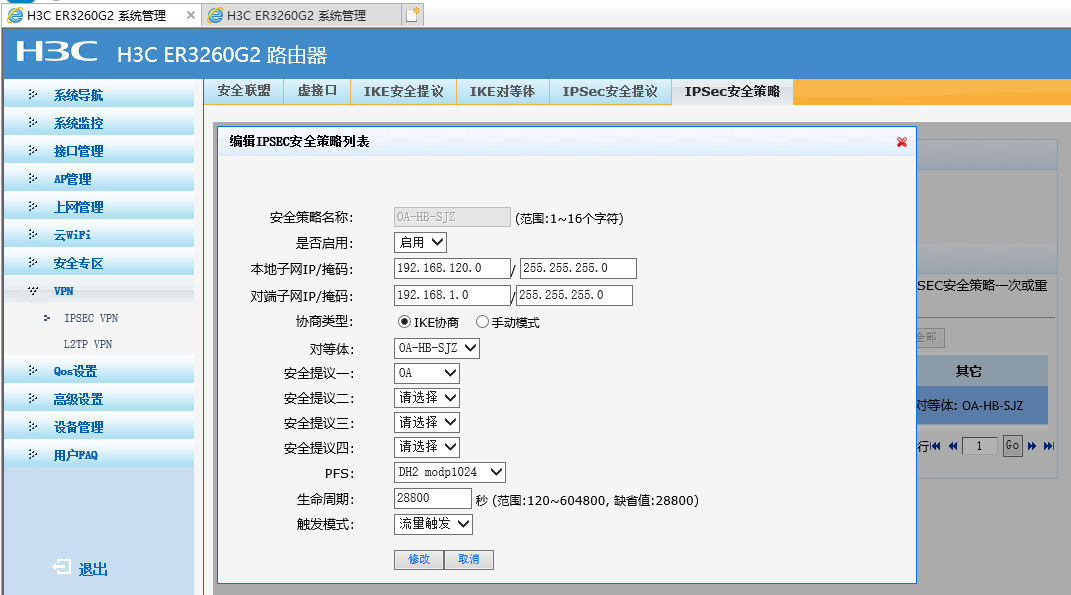Select IKE协商 negotiation type
Viewport: 1071px width, 595px height.
404,322
